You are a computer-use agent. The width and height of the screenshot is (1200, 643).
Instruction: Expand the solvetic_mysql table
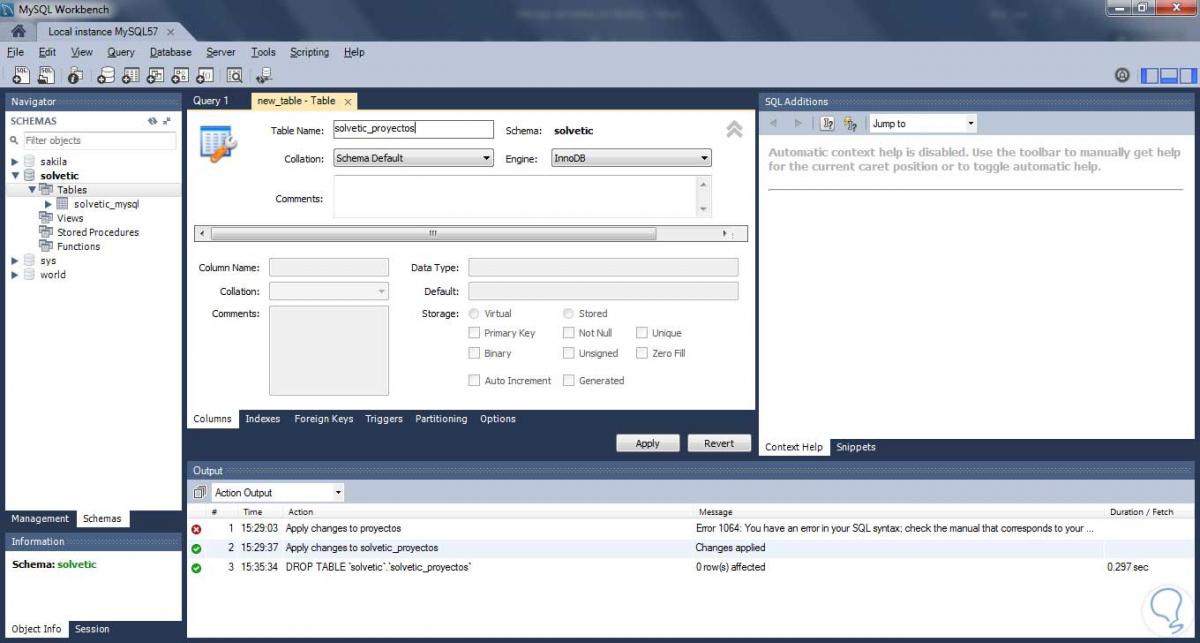[x=48, y=204]
